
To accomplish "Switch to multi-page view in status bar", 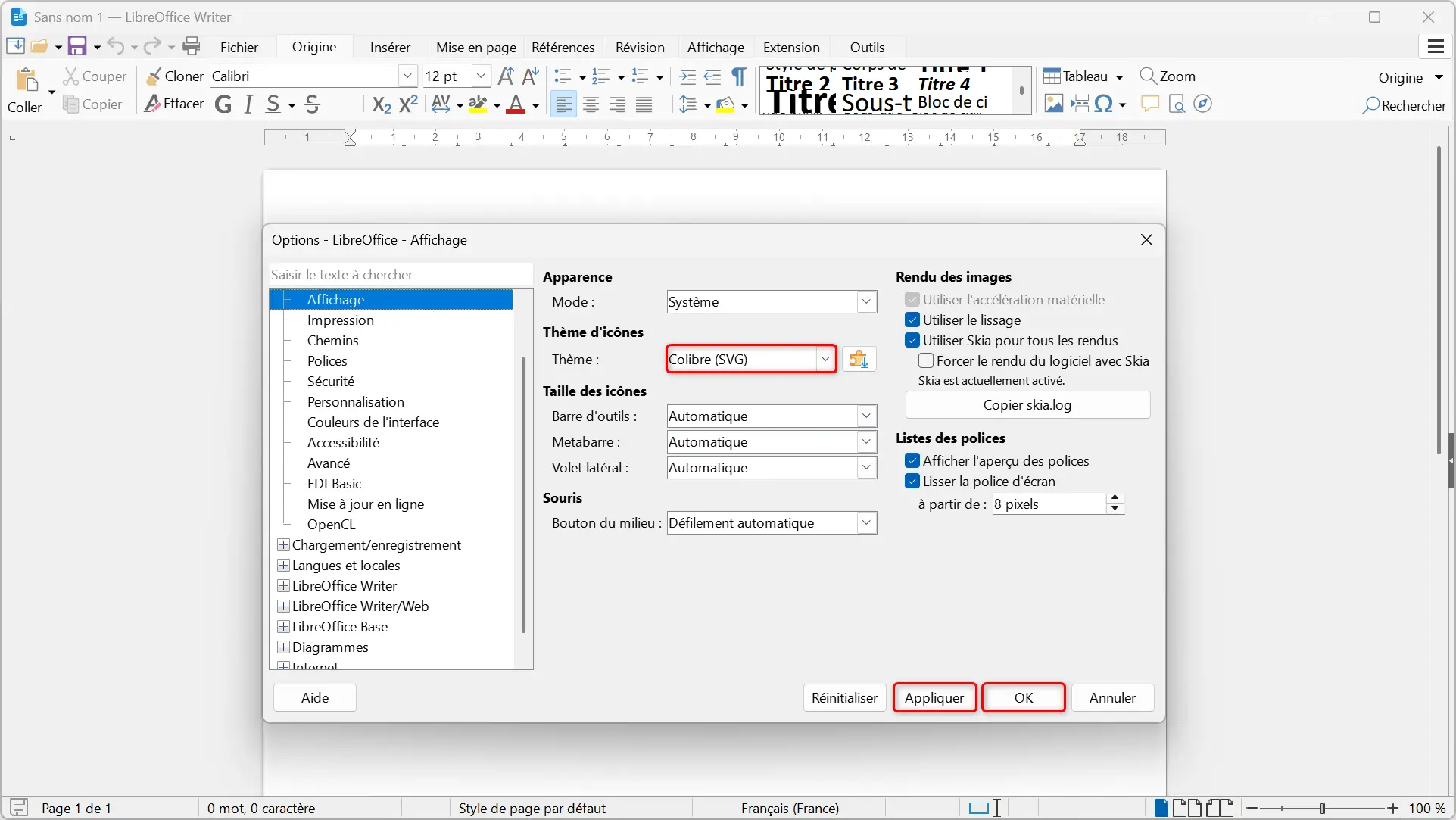I will [x=1186, y=808].
